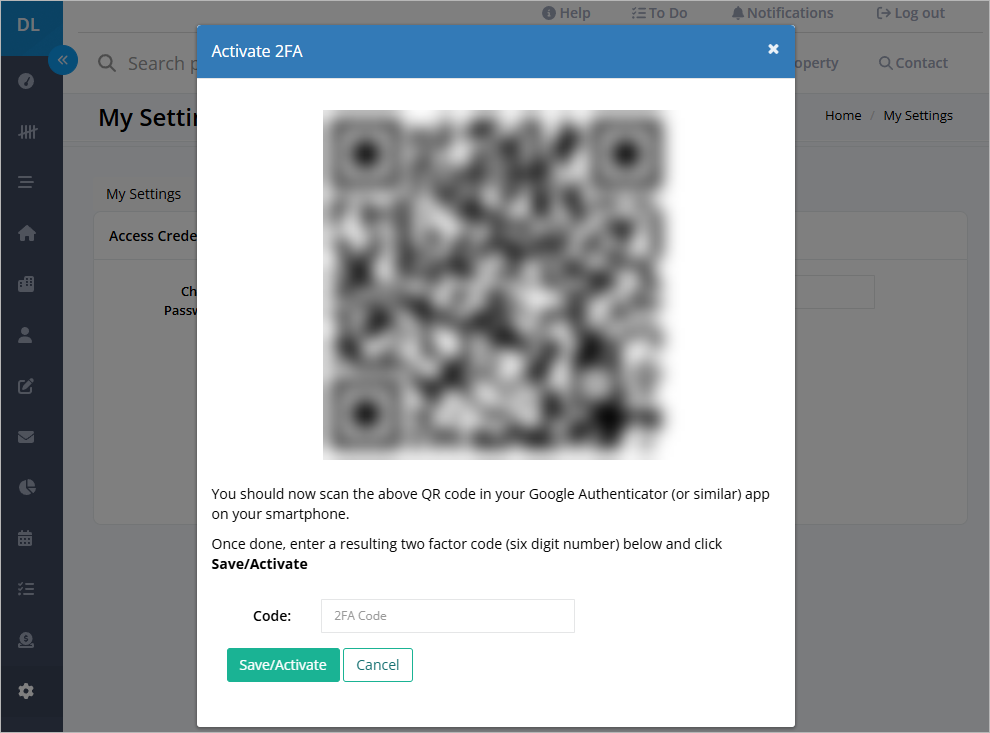Image resolution: width=990 pixels, height=733 pixels.
Task: Cancel the 2FA activation
Action: click(378, 664)
